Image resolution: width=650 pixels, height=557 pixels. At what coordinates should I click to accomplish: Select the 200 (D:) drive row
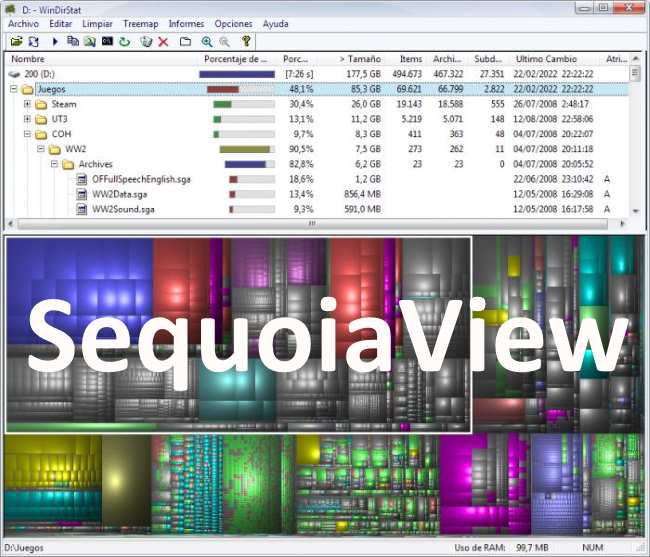(317, 74)
